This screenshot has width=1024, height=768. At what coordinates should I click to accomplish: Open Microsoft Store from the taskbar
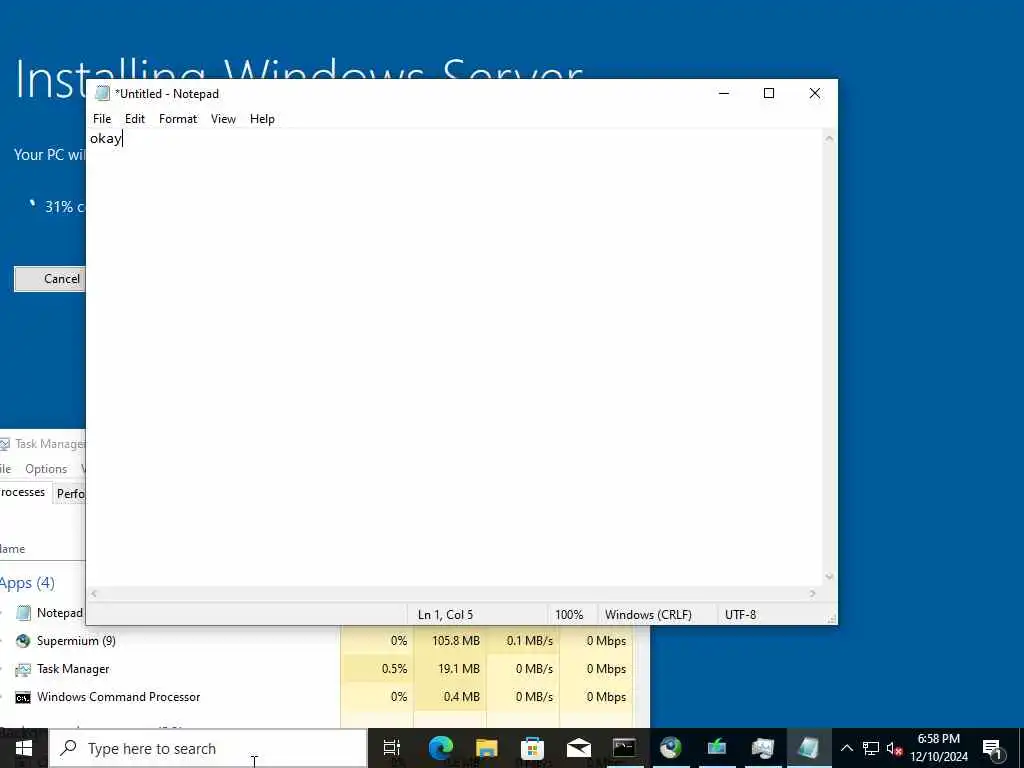point(532,748)
